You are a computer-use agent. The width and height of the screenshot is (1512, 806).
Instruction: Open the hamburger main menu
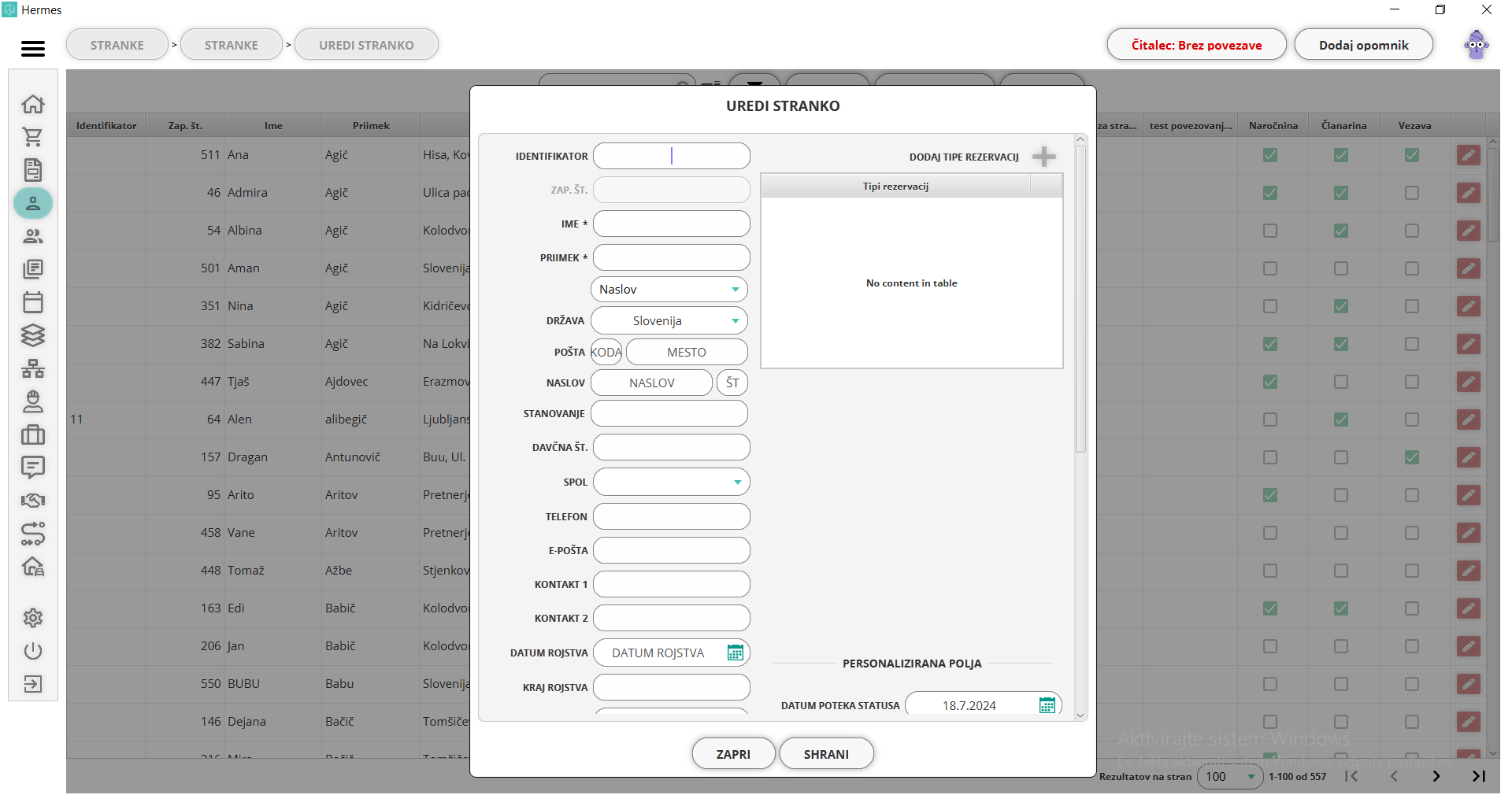tap(33, 49)
